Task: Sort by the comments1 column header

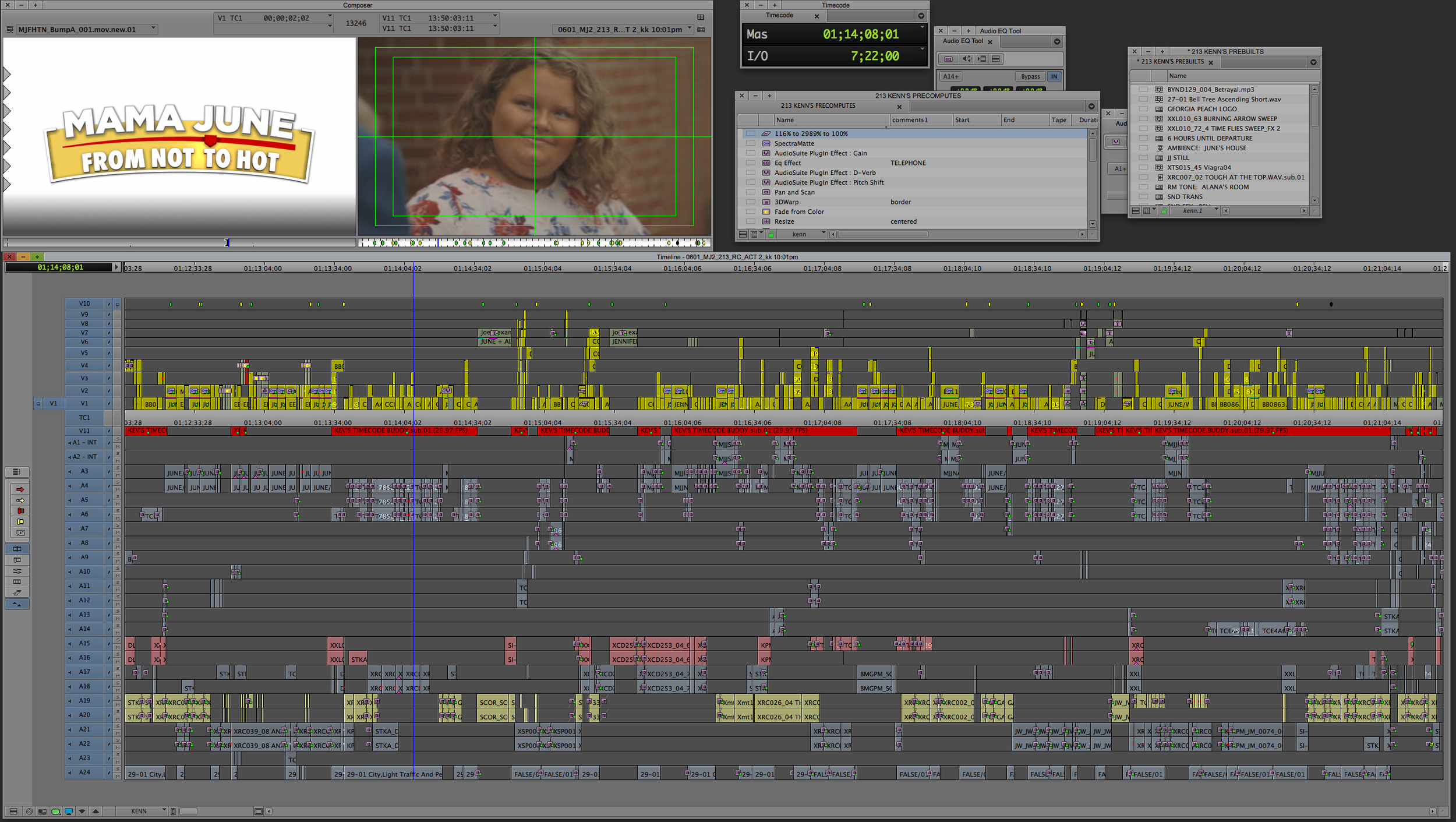Action: click(920, 120)
